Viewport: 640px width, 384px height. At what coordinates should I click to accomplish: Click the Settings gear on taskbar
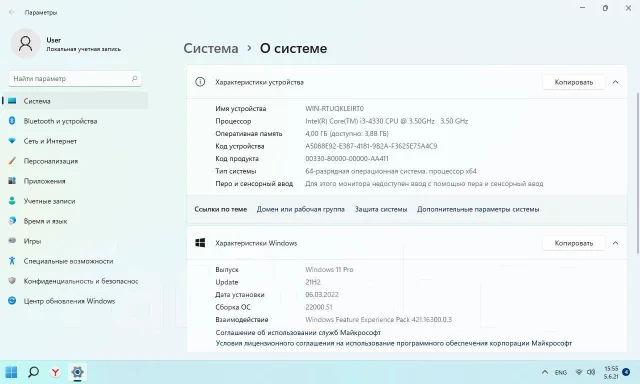pos(77,372)
